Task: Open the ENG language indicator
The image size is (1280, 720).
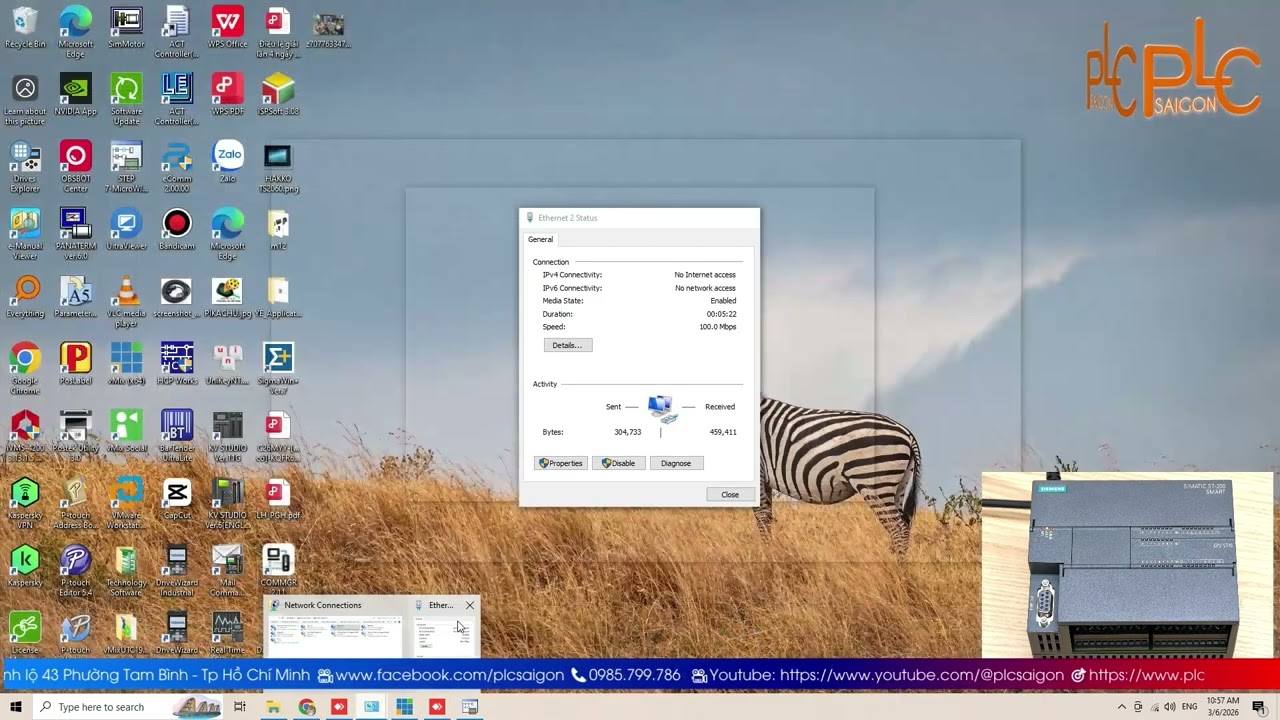Action: coord(1190,707)
